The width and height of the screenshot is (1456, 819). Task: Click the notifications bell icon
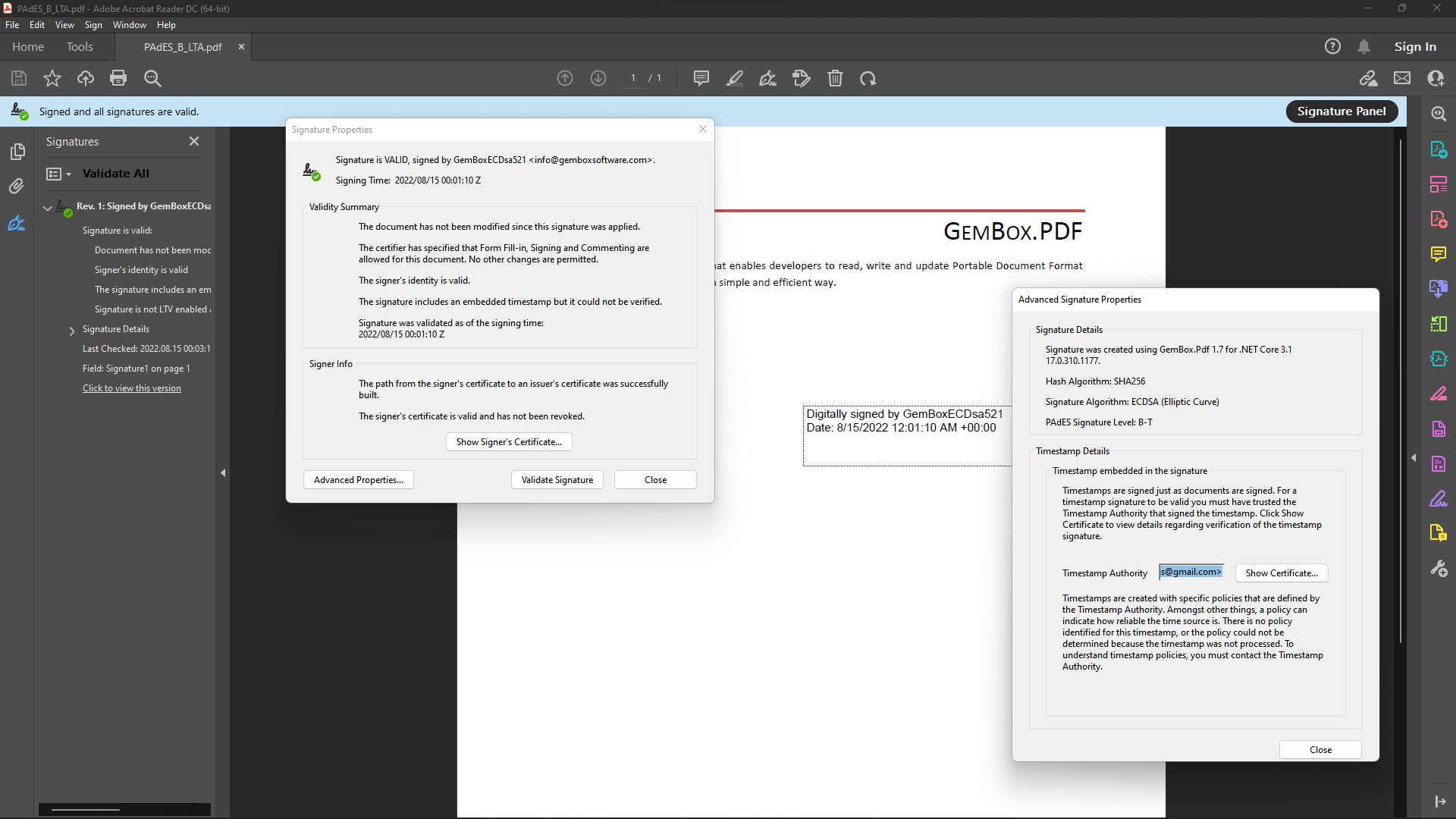coord(1363,47)
